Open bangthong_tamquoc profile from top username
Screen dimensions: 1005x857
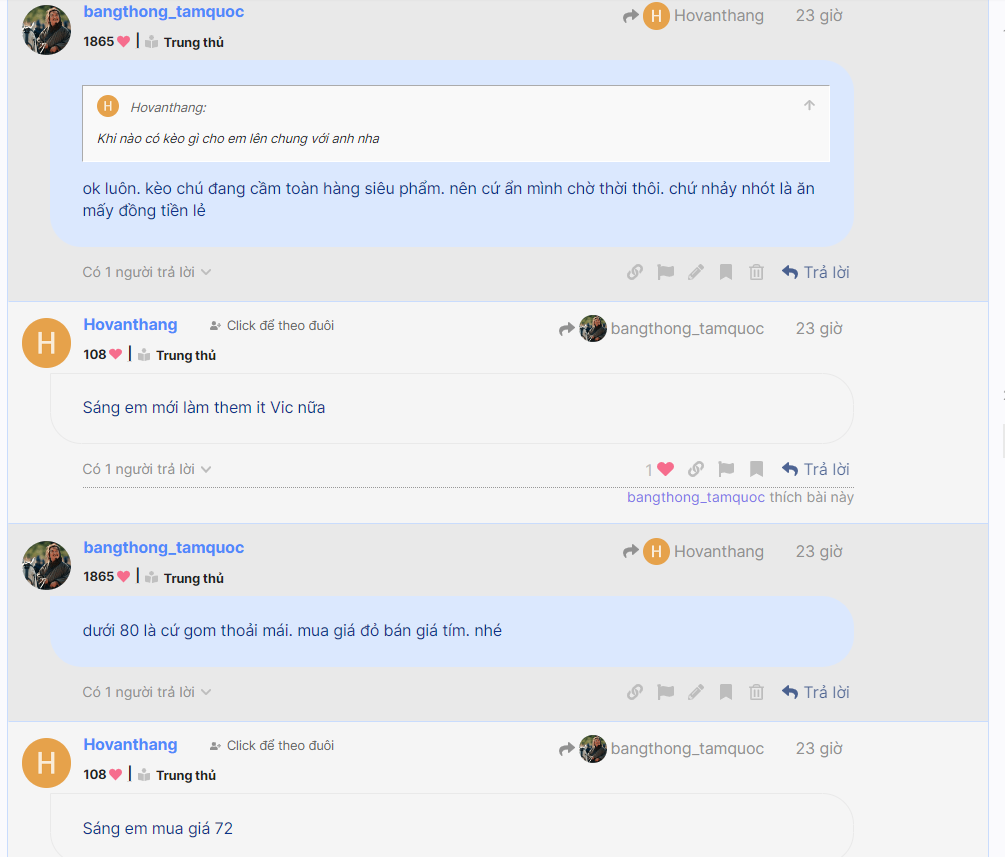(x=163, y=12)
